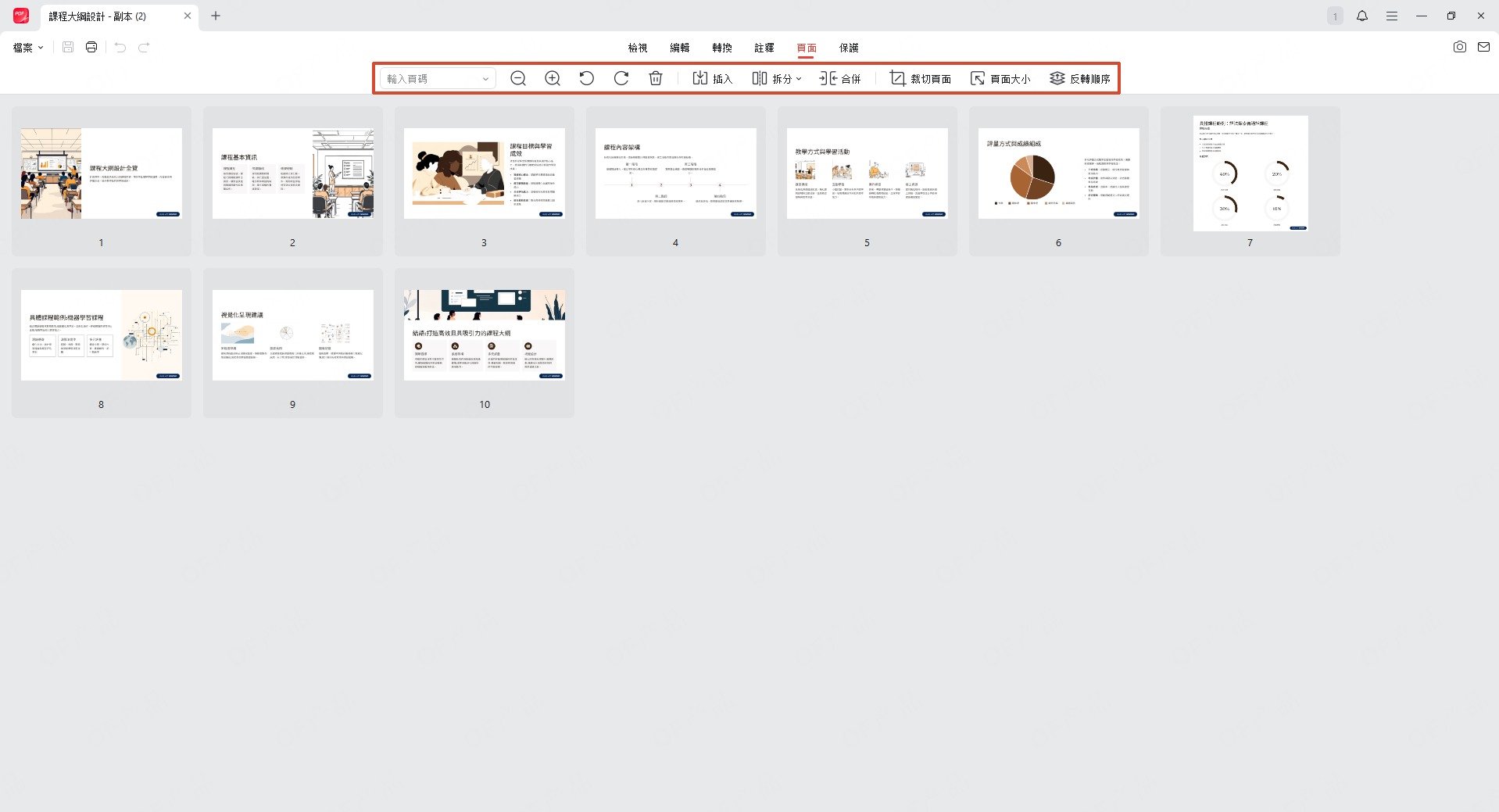Open the page number dropdown list
The width and height of the screenshot is (1499, 812).
point(485,78)
